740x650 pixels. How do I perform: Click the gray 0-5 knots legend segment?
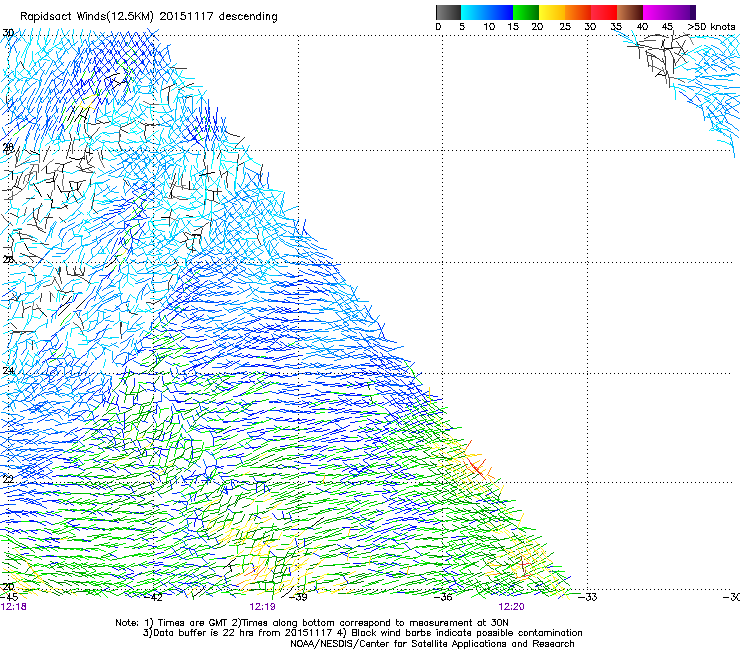click(448, 12)
